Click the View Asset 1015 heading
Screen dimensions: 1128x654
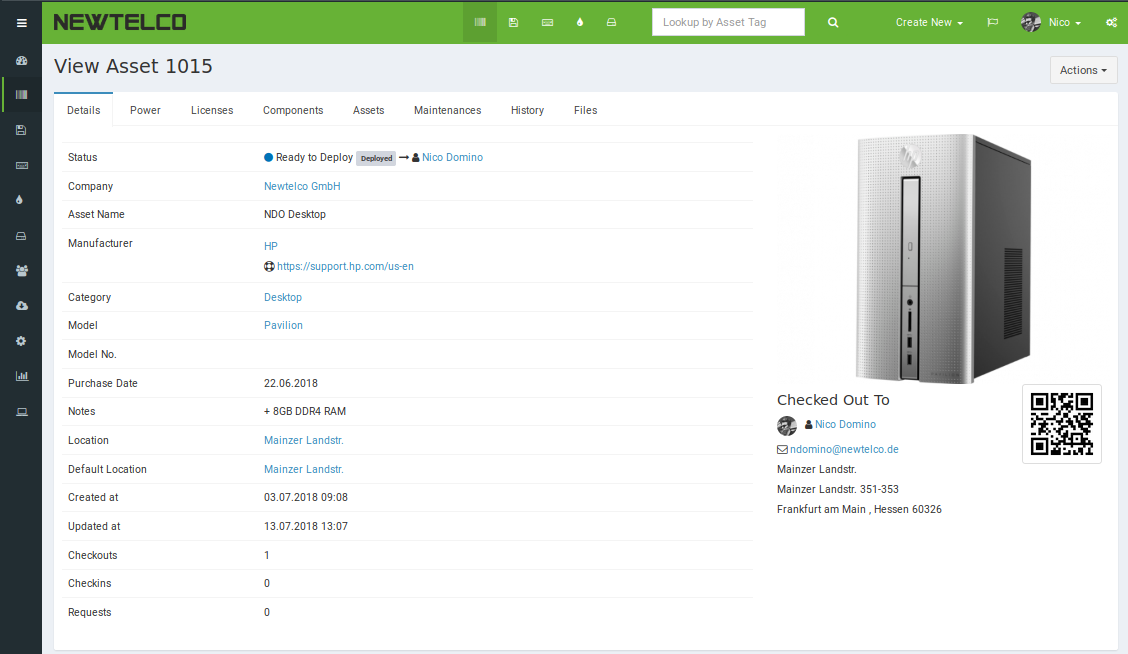coord(133,66)
